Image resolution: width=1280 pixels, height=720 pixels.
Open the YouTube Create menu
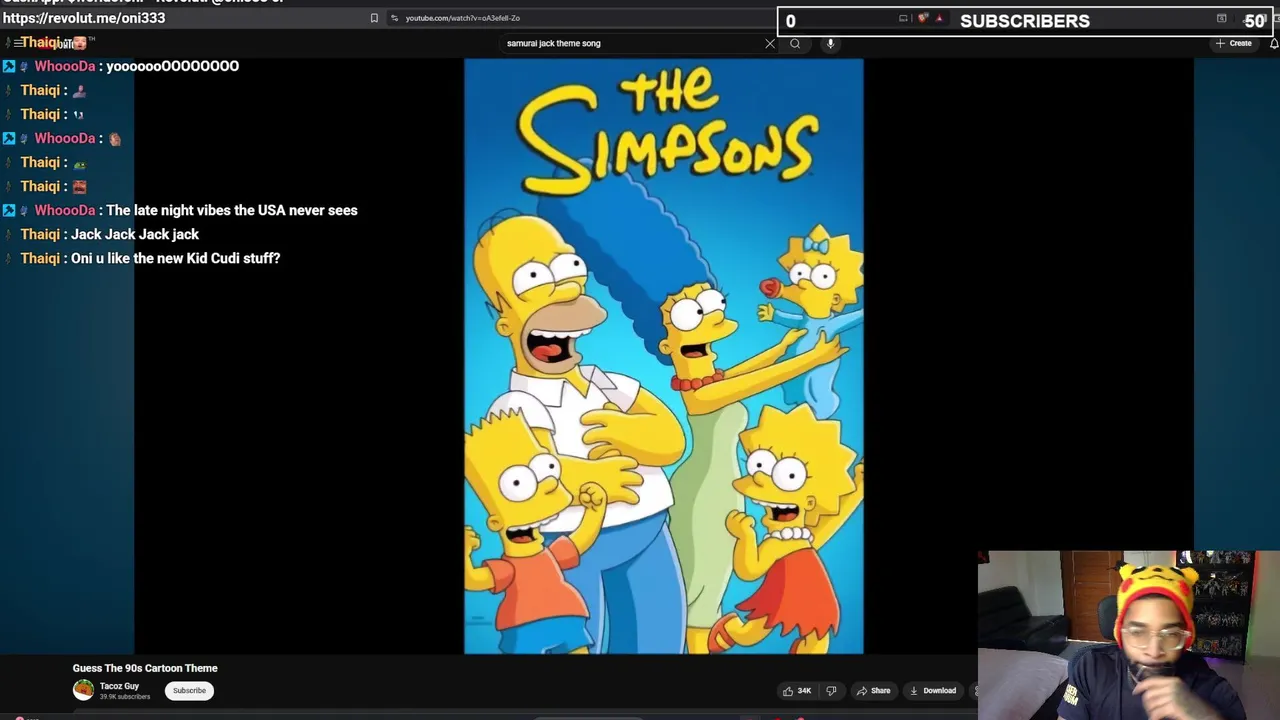coord(1234,43)
